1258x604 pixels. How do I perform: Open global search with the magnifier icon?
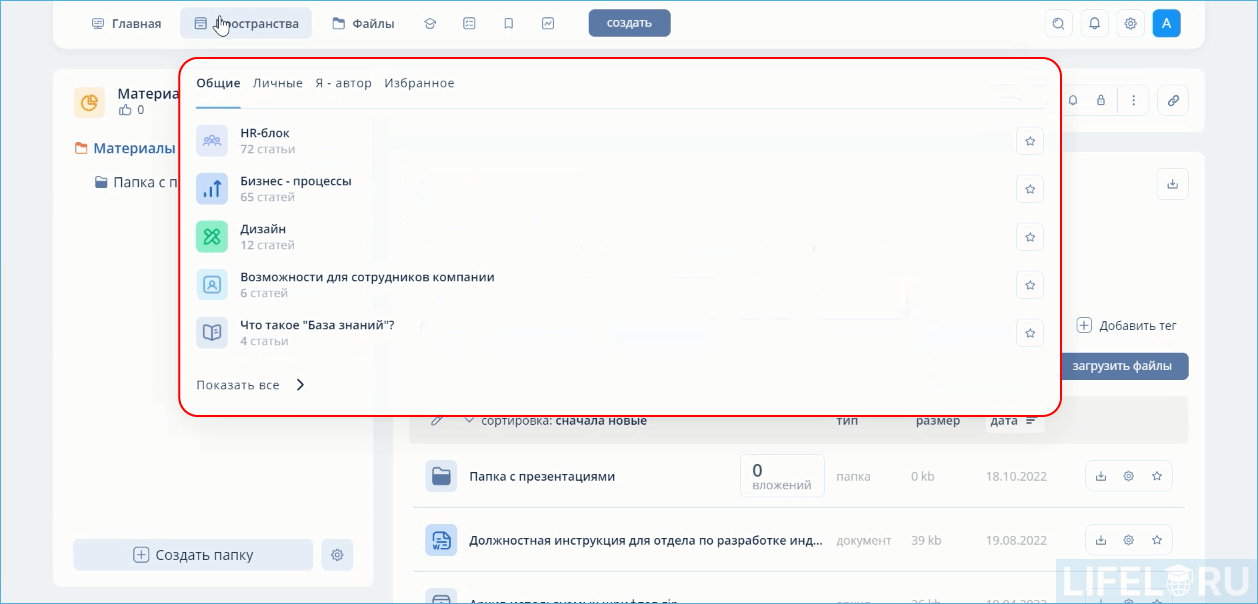click(x=1058, y=22)
